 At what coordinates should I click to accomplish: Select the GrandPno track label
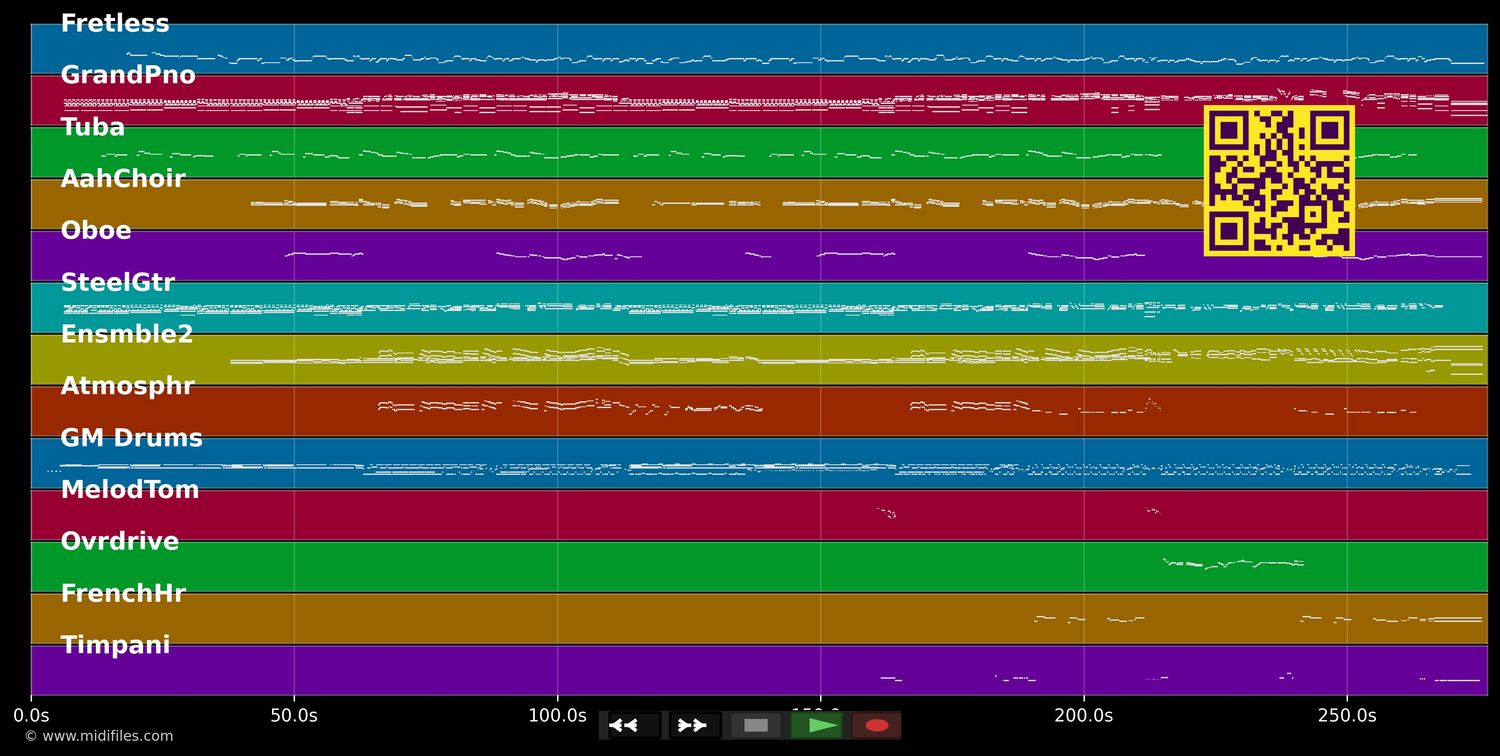(x=128, y=76)
